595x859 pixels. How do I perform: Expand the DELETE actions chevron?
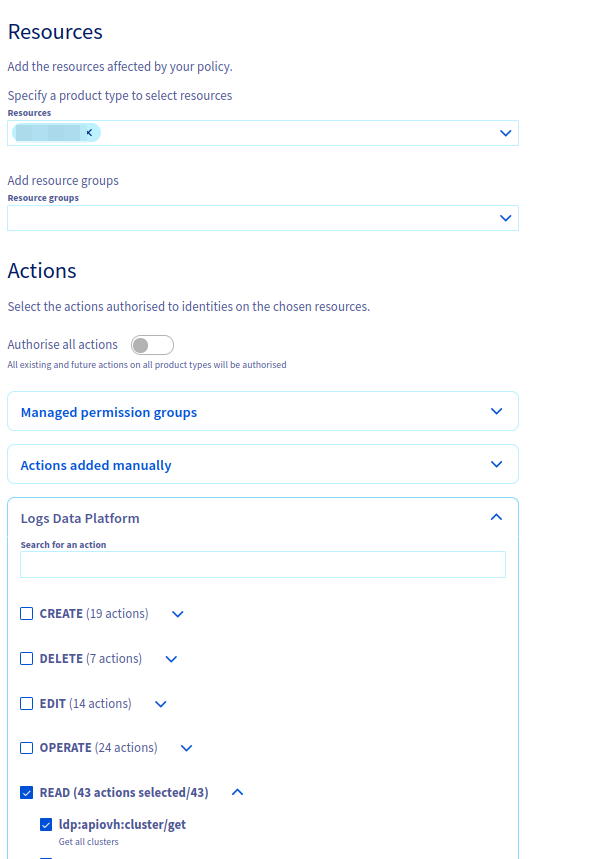[170, 658]
